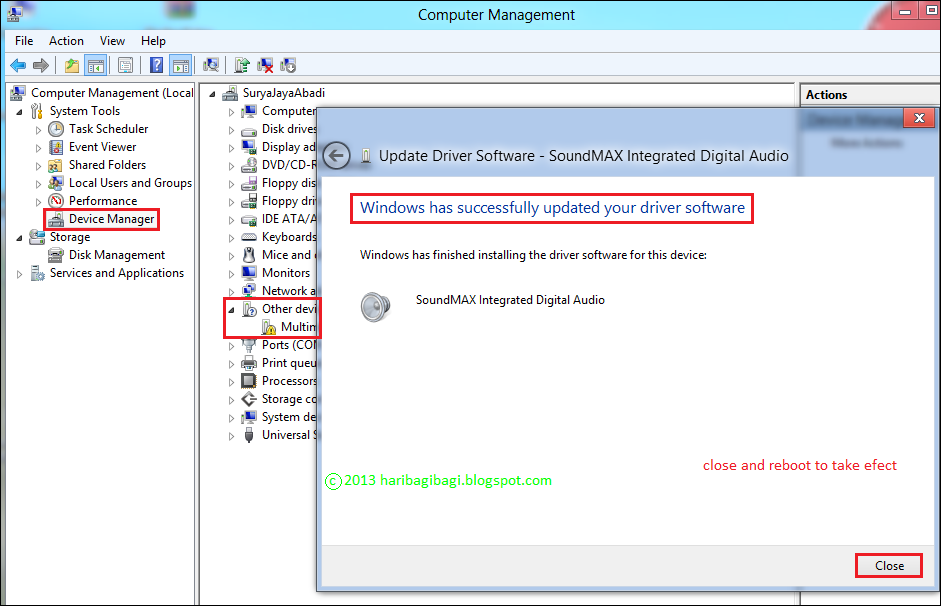Click the blue Help question mark icon
941x606 pixels.
tap(156, 65)
